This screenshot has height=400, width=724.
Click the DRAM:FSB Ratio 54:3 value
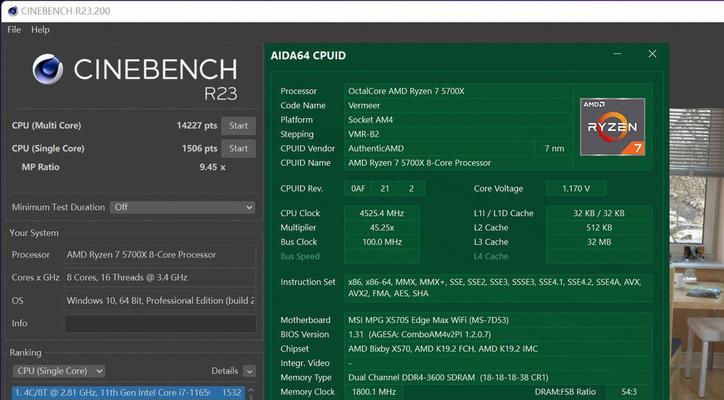629,392
